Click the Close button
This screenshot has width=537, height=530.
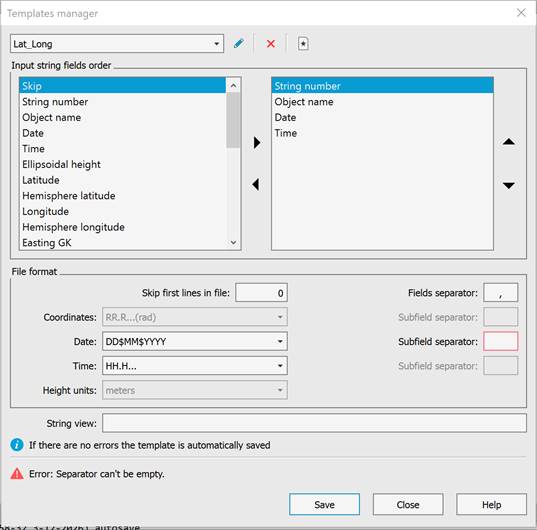[408, 504]
